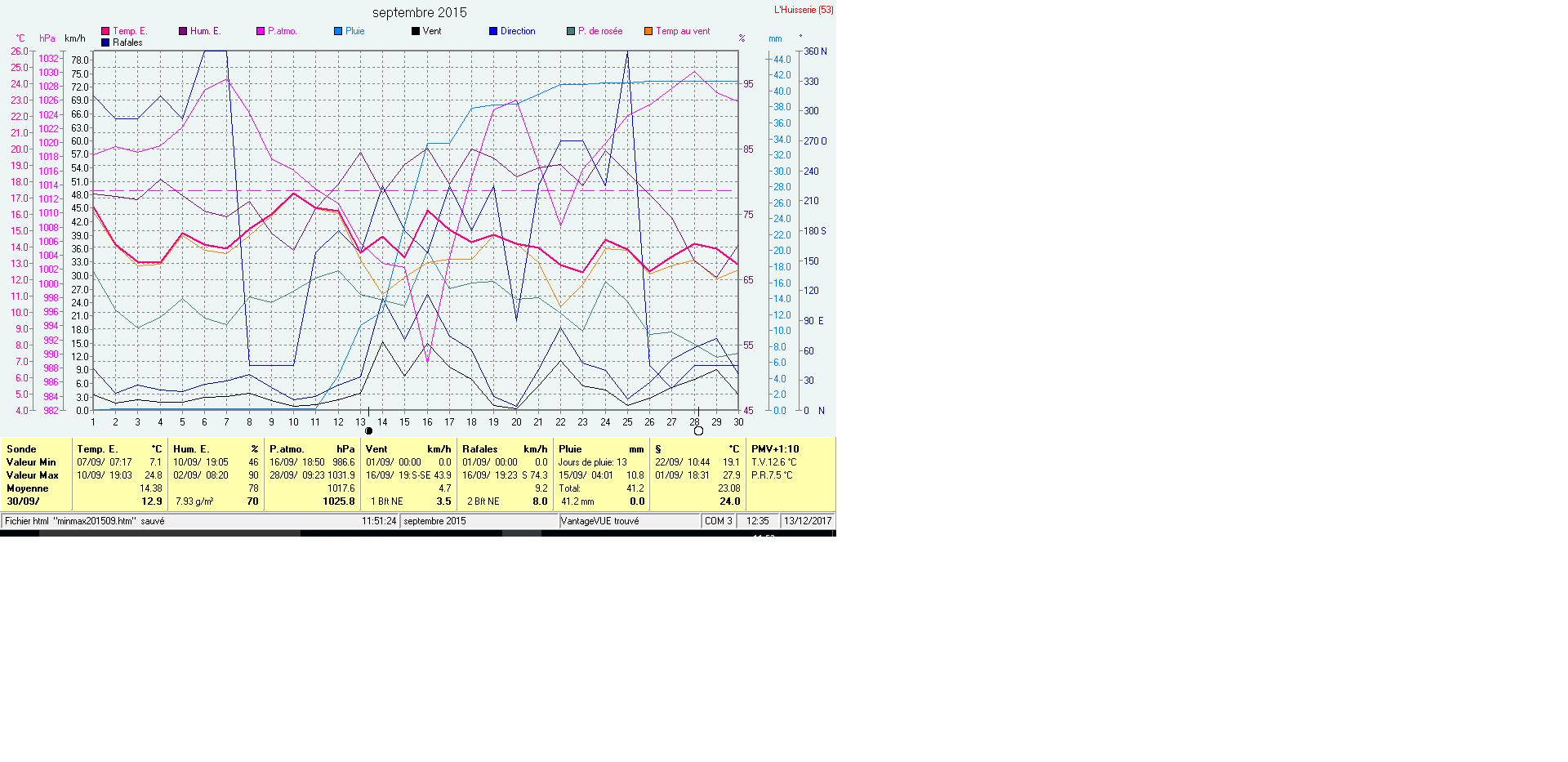Click the "13/12/2017" date in status bar
The image size is (1568, 762).
pos(808,521)
